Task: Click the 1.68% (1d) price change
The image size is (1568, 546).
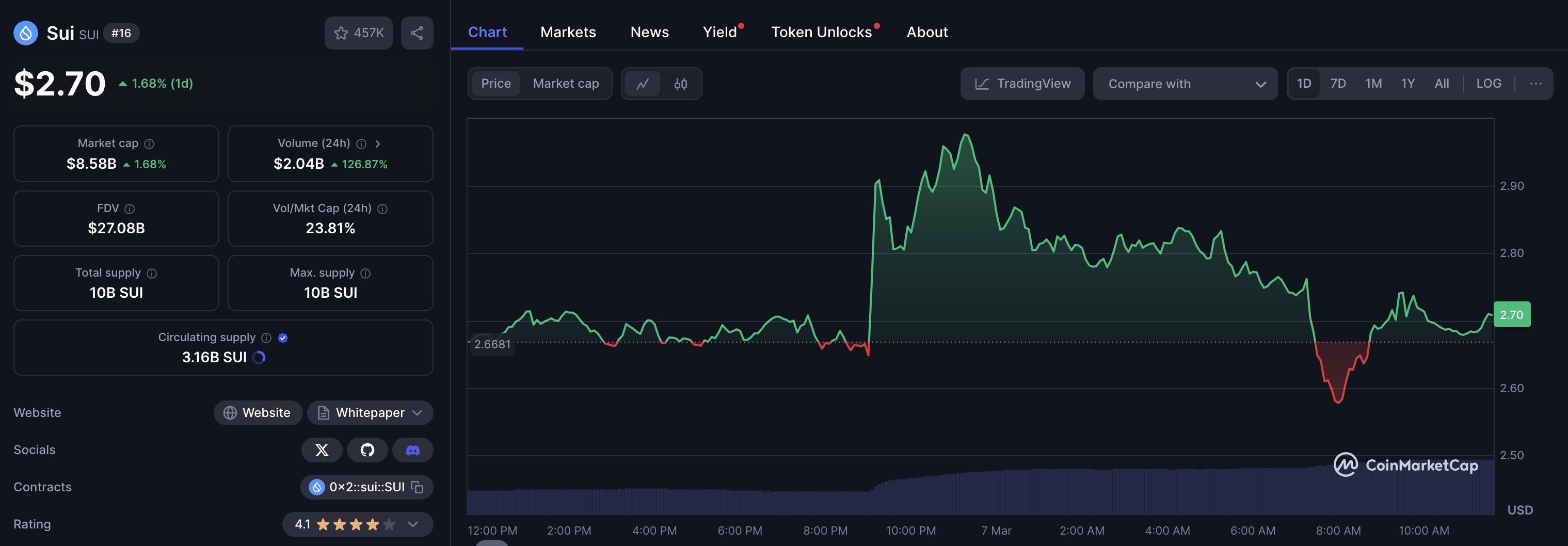Action: (156, 84)
